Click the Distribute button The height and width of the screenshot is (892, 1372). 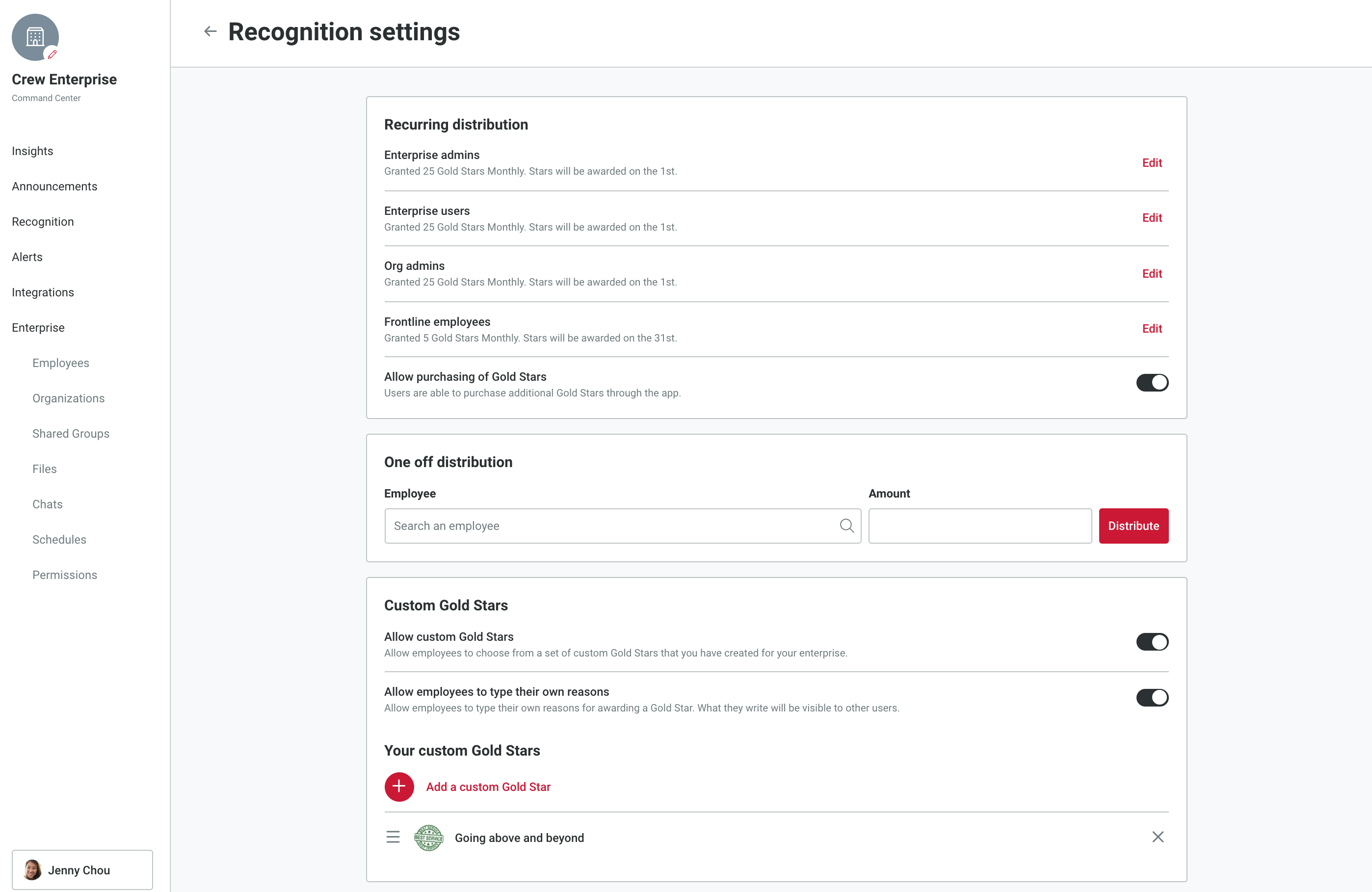tap(1134, 525)
